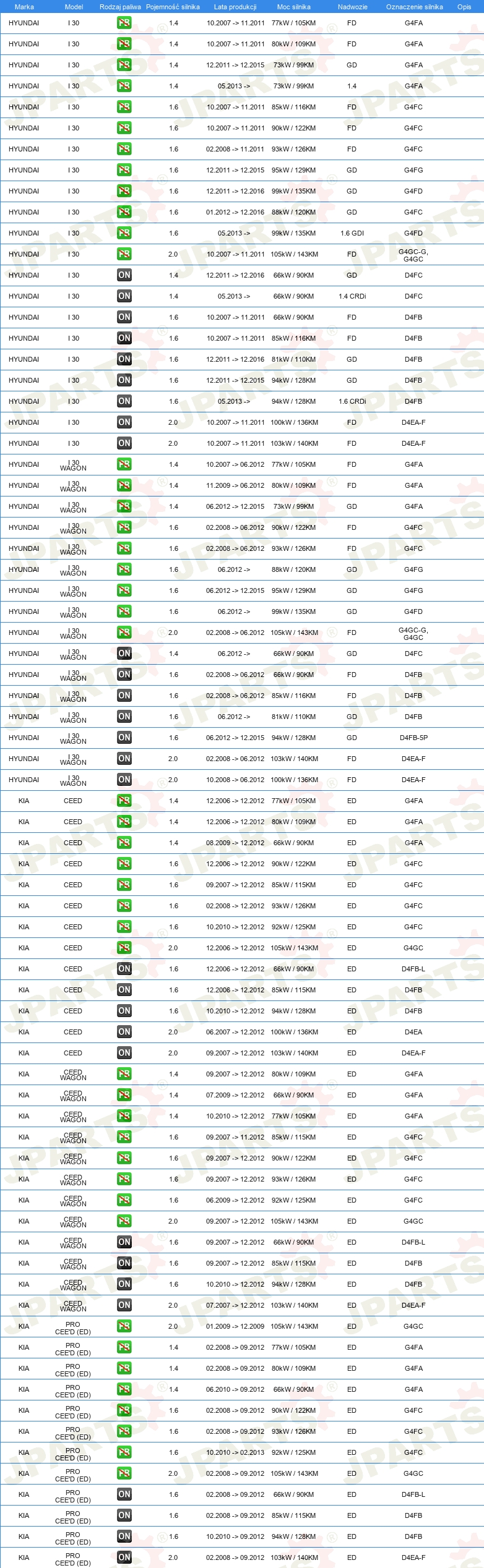Click petrol icon in Hyundai I 30 01.2012 -> 12.2016 row
The height and width of the screenshot is (1568, 484).
[x=124, y=212]
